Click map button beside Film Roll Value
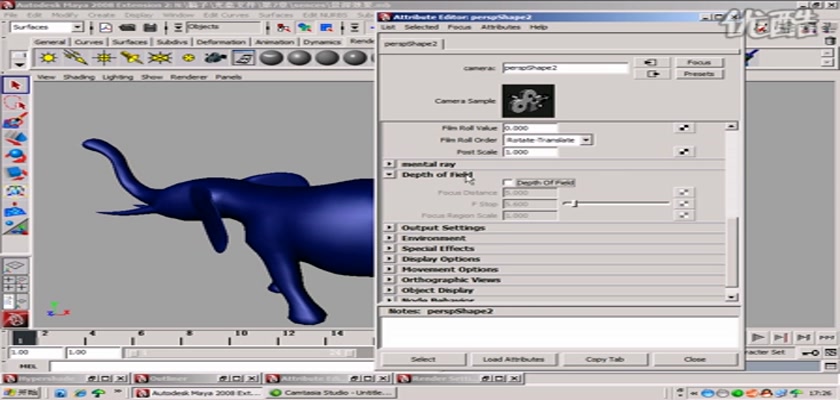 pos(684,128)
